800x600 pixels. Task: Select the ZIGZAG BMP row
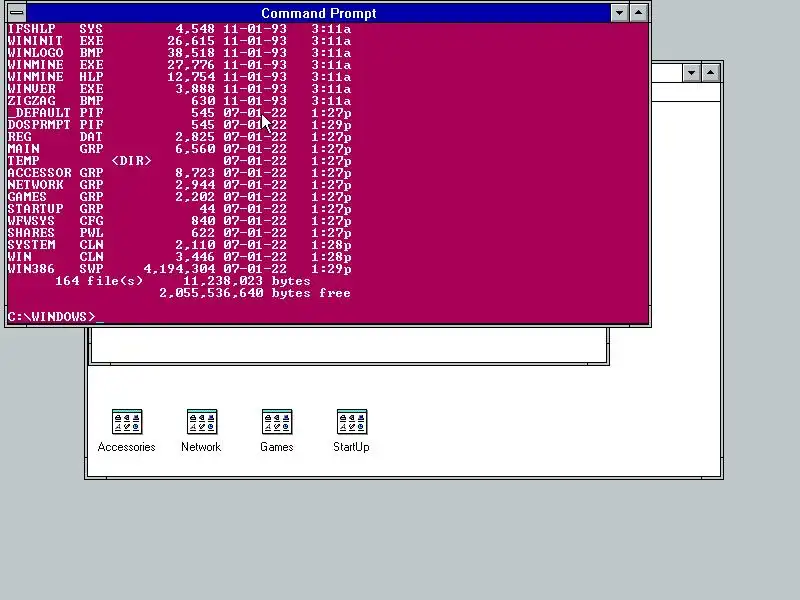(x=179, y=101)
